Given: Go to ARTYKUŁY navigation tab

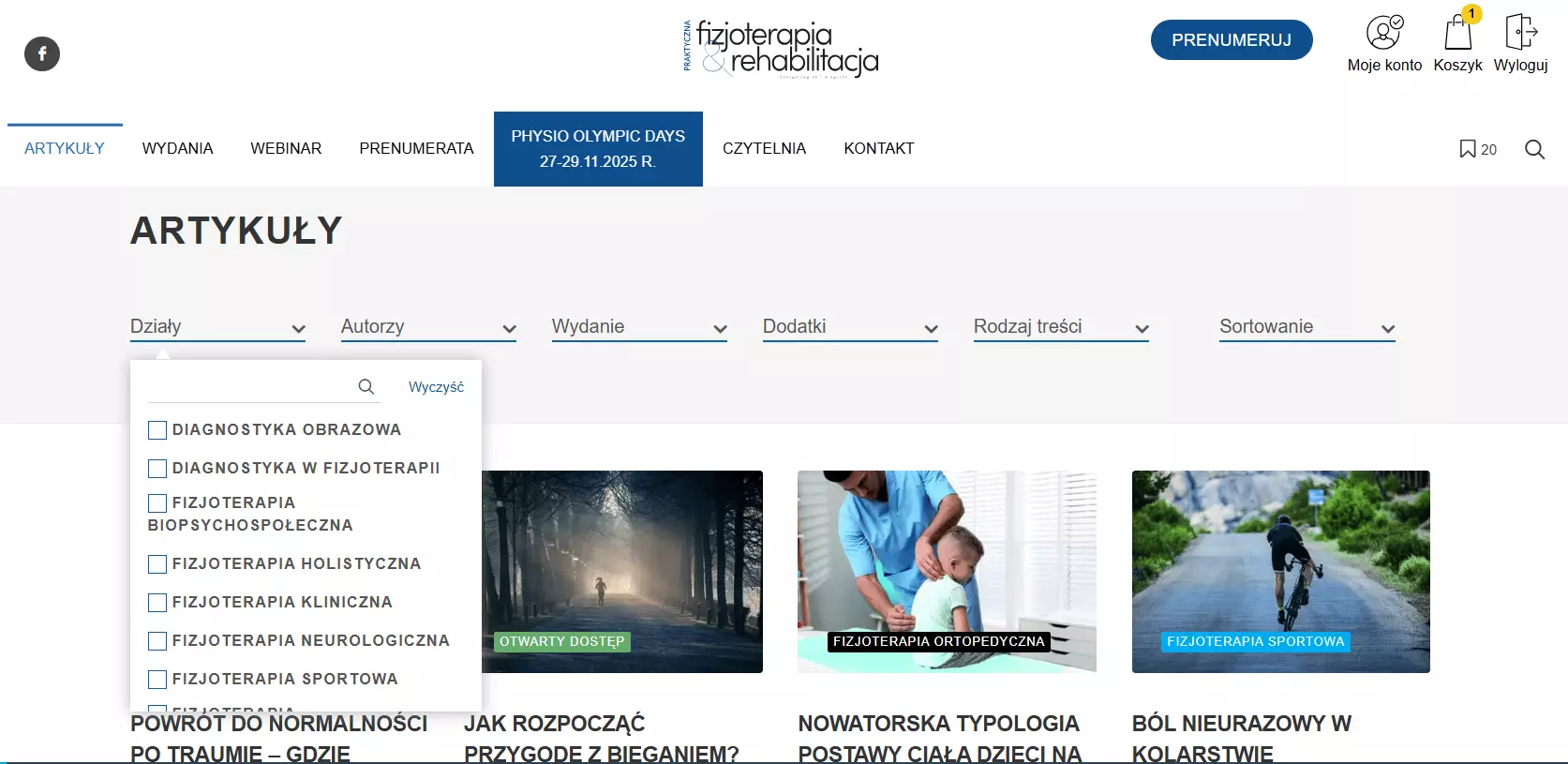Looking at the screenshot, I should 65,148.
